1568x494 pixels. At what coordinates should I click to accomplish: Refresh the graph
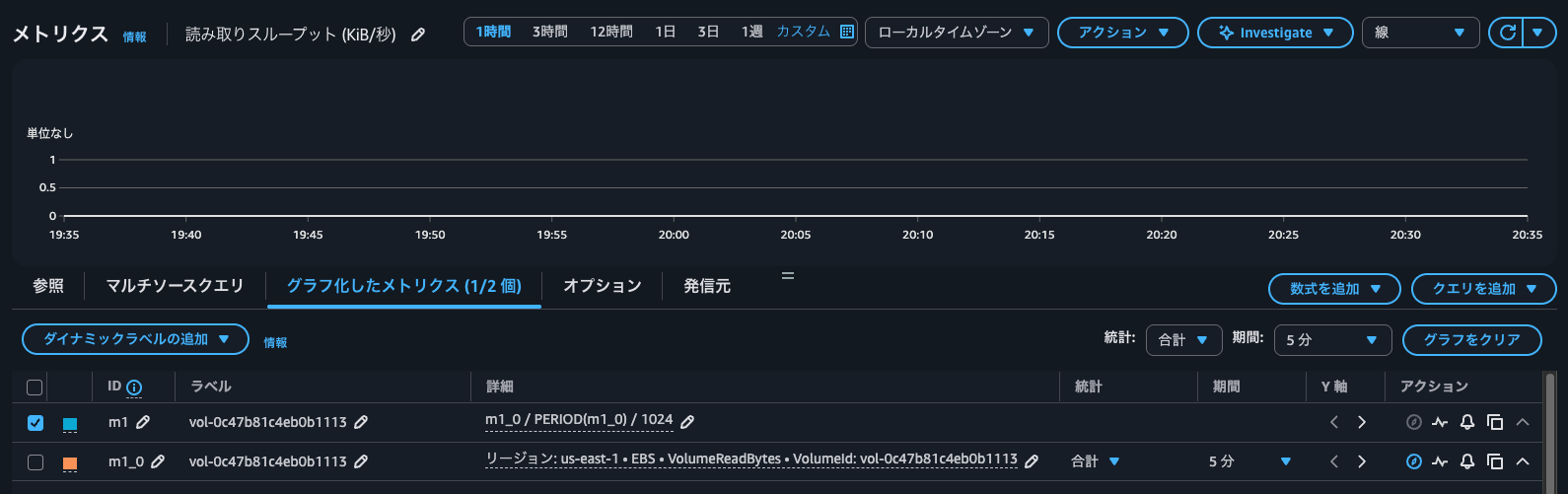pyautogui.click(x=1507, y=33)
